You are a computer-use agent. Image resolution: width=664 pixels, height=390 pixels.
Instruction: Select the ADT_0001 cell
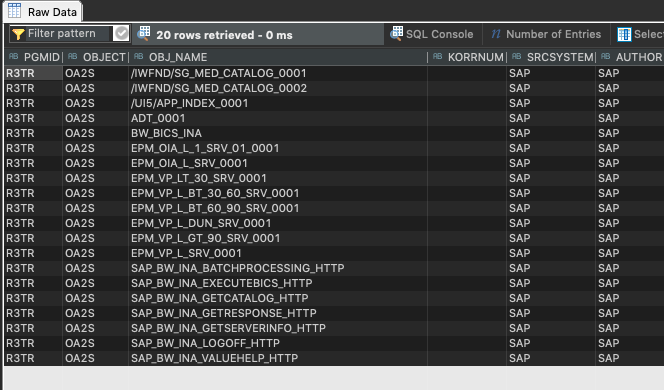278,118
